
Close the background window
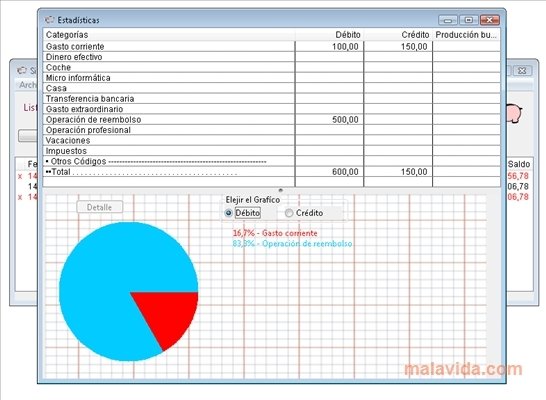coord(522,71)
